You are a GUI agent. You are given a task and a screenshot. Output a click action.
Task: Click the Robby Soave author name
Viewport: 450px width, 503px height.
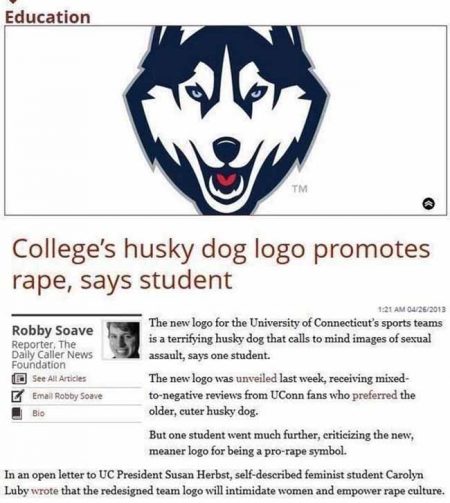click(x=53, y=330)
